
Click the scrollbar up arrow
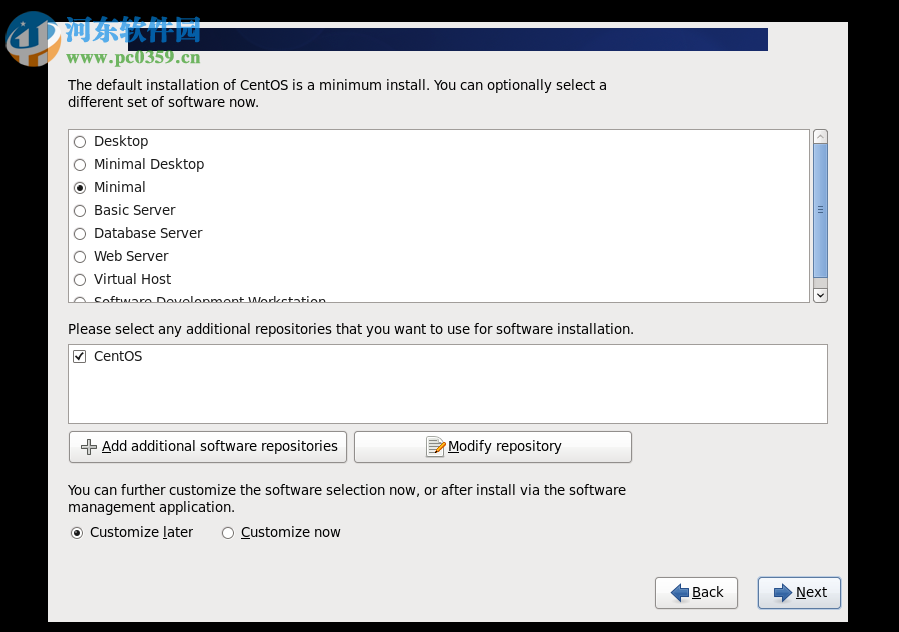pyautogui.click(x=820, y=136)
